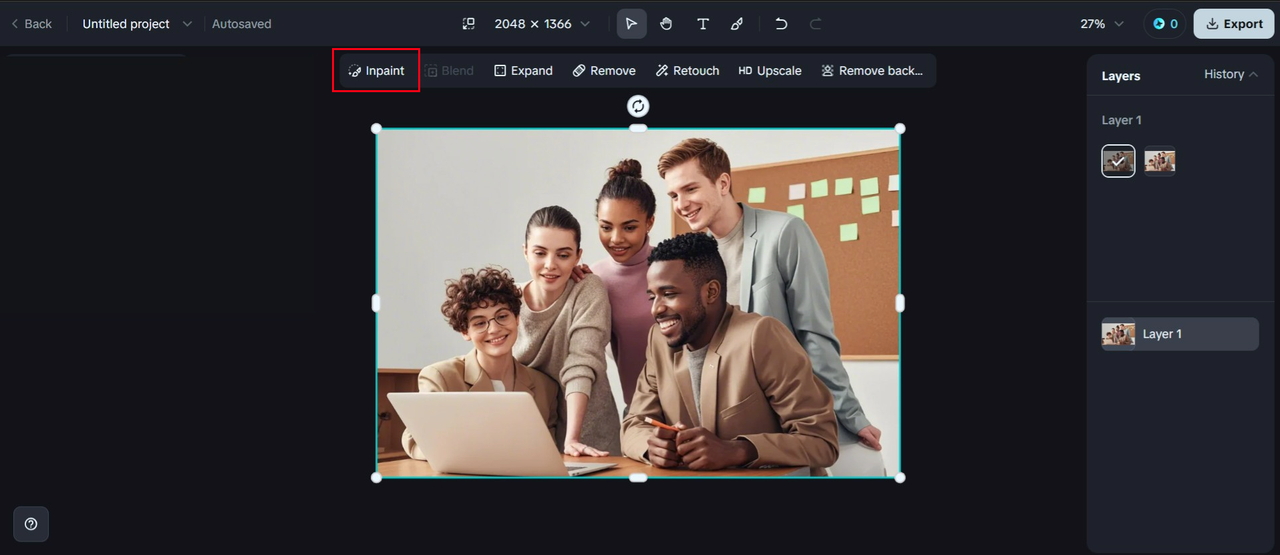Open the 27% zoom level dropdown
The height and width of the screenshot is (555, 1280).
click(1102, 24)
